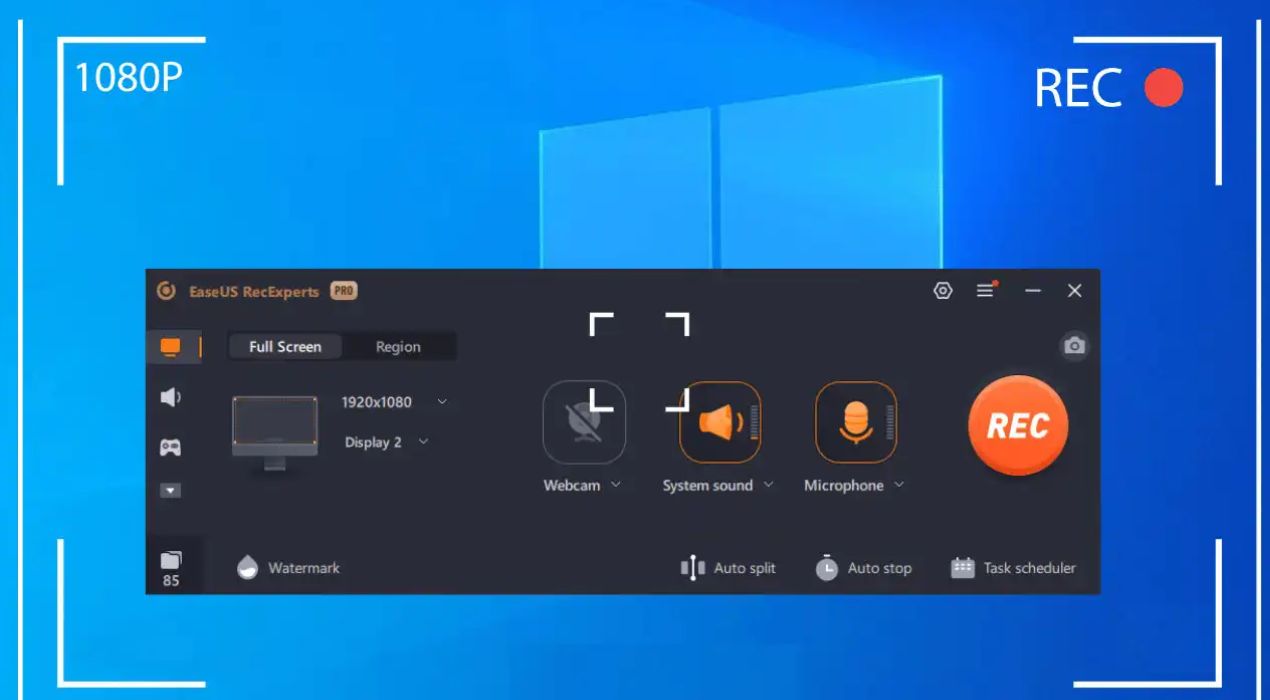
Task: Take a screenshot with camera icon
Action: (1074, 346)
